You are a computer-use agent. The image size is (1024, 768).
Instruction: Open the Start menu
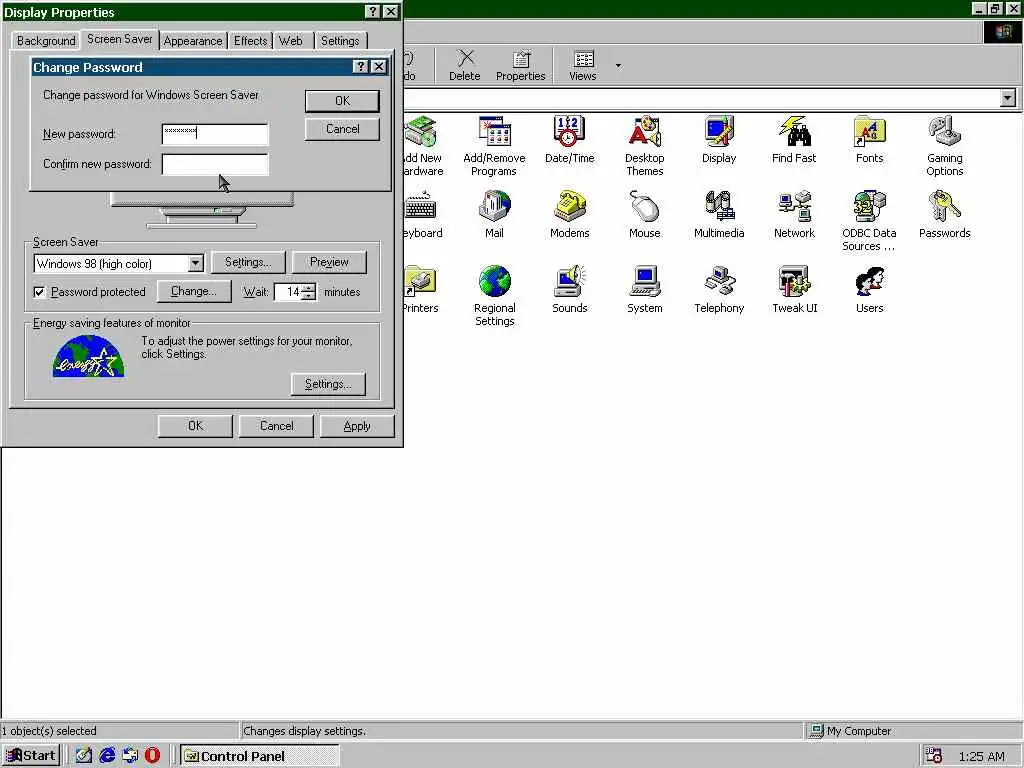click(31, 756)
